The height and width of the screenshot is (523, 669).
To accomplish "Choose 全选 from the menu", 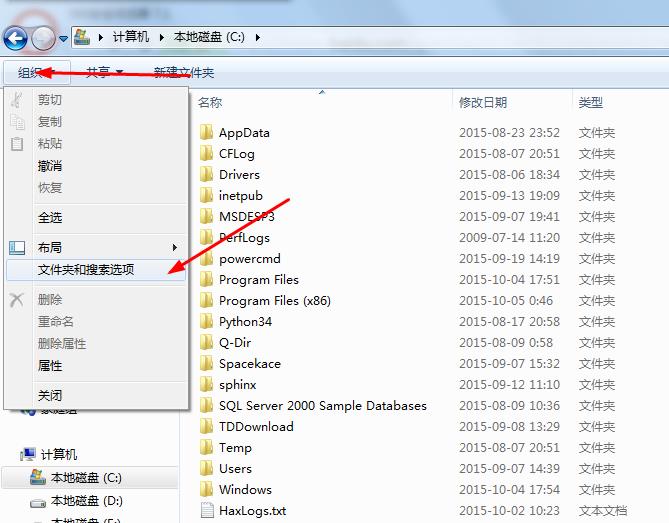I will pos(50,218).
